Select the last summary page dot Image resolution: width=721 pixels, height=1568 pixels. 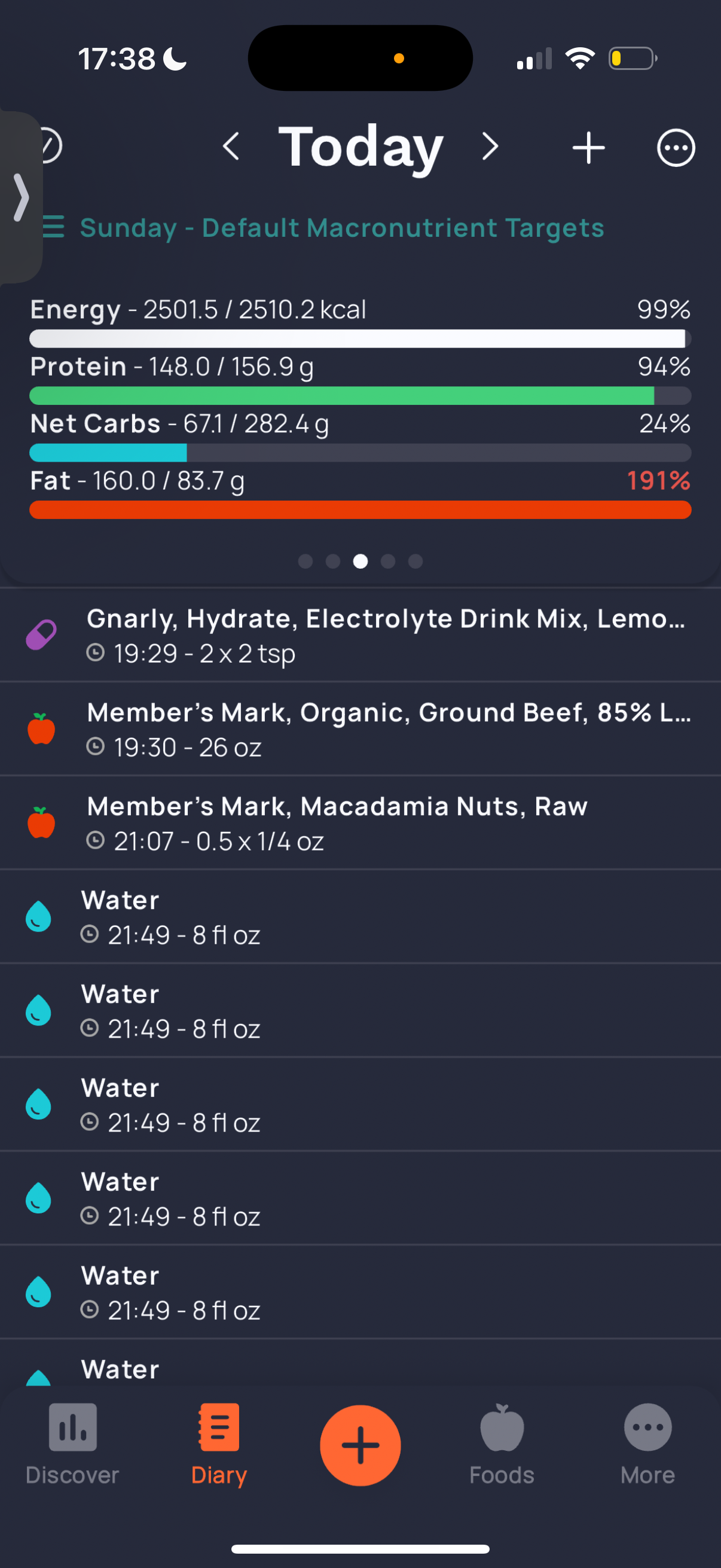[x=416, y=561]
